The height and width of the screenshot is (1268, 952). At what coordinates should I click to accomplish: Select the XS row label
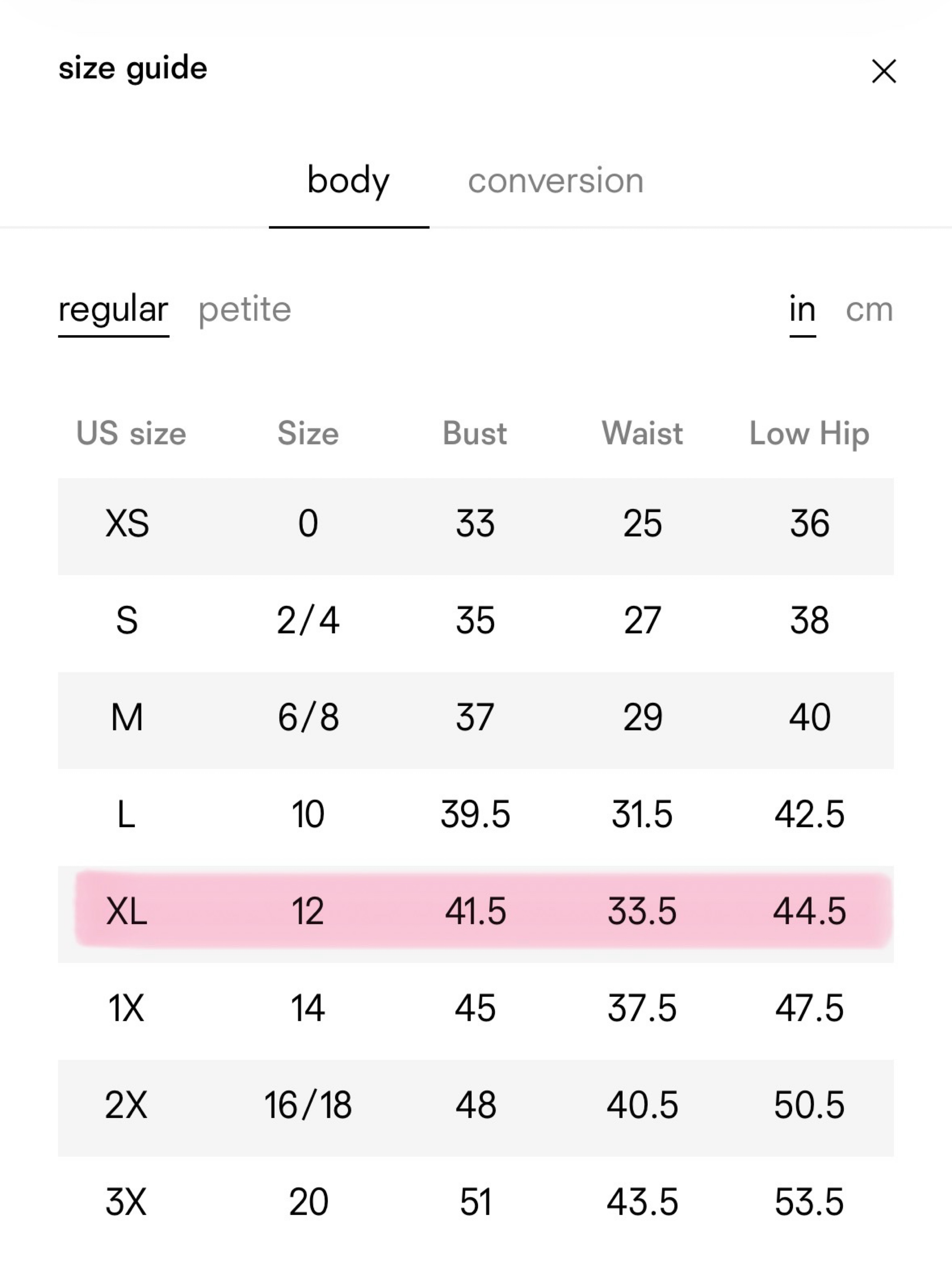pos(127,523)
